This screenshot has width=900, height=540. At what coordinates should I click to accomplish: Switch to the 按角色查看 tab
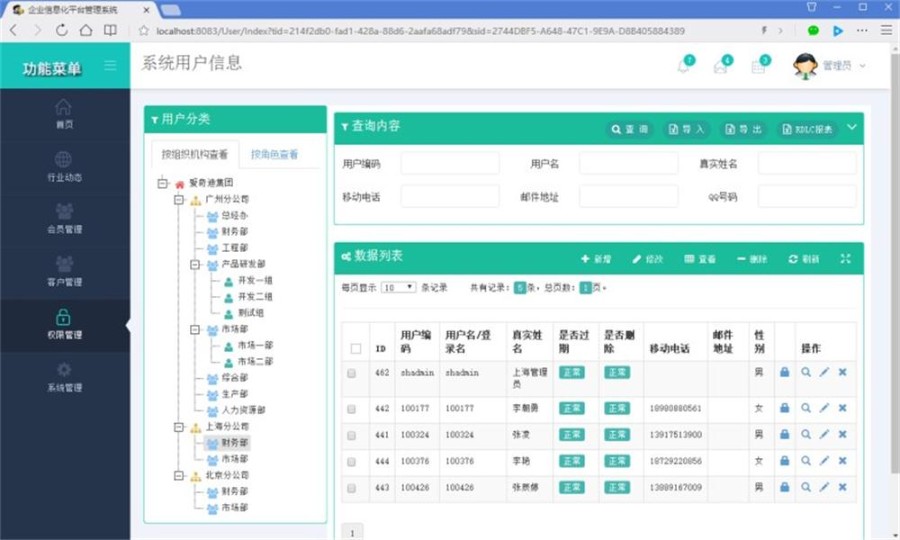coord(274,155)
